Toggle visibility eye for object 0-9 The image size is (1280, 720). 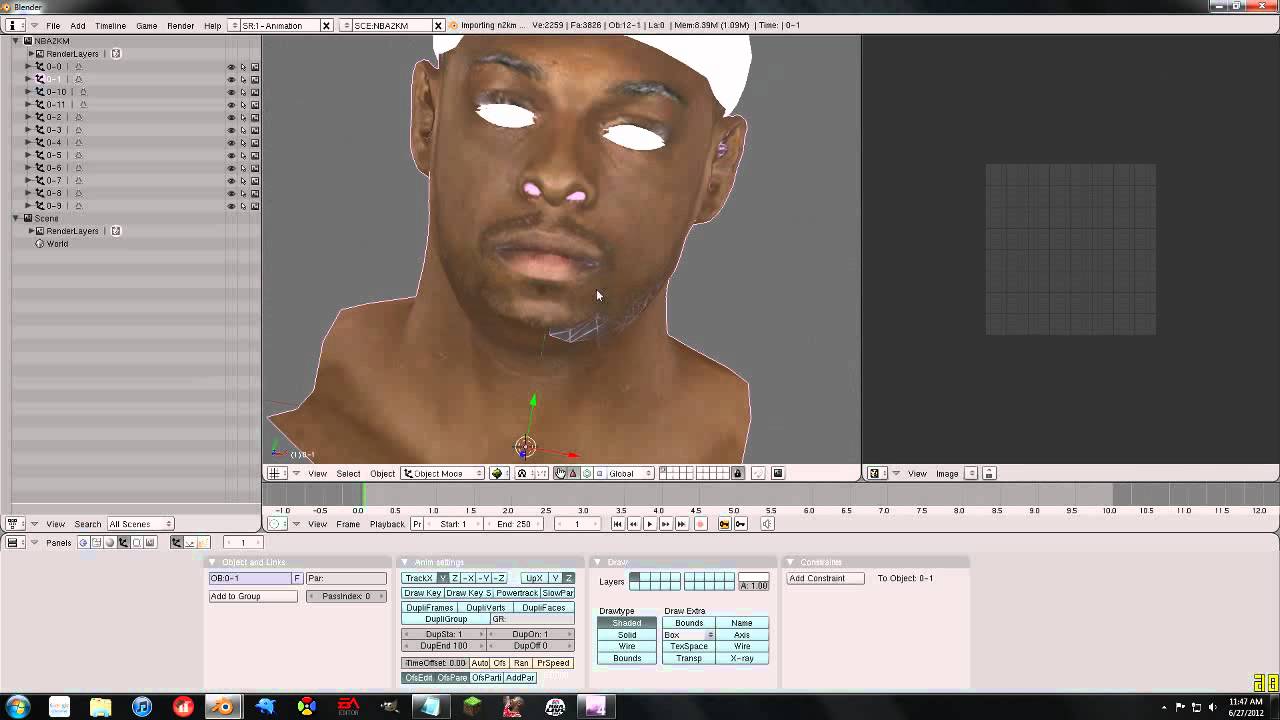tap(231, 206)
